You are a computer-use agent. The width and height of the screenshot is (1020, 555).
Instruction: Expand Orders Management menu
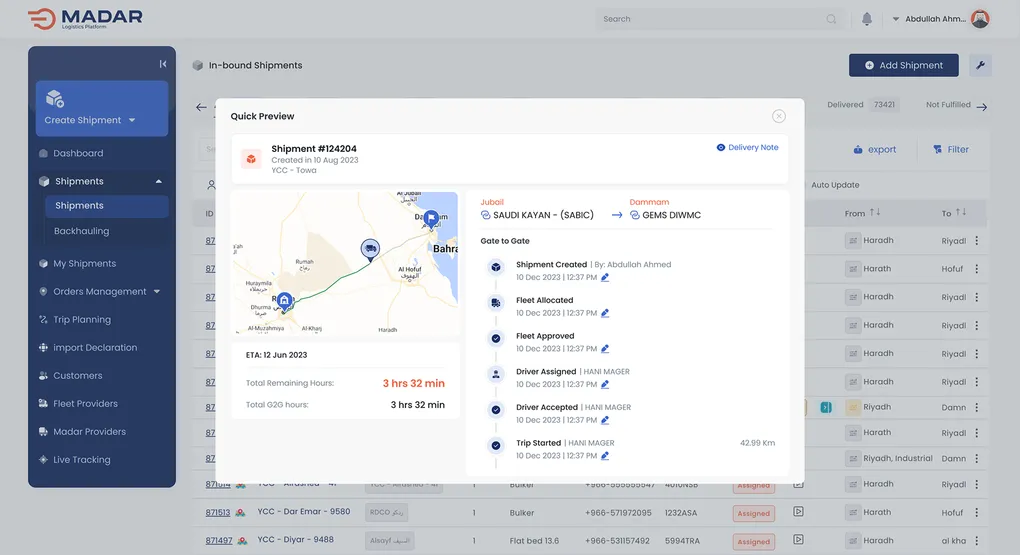click(157, 292)
